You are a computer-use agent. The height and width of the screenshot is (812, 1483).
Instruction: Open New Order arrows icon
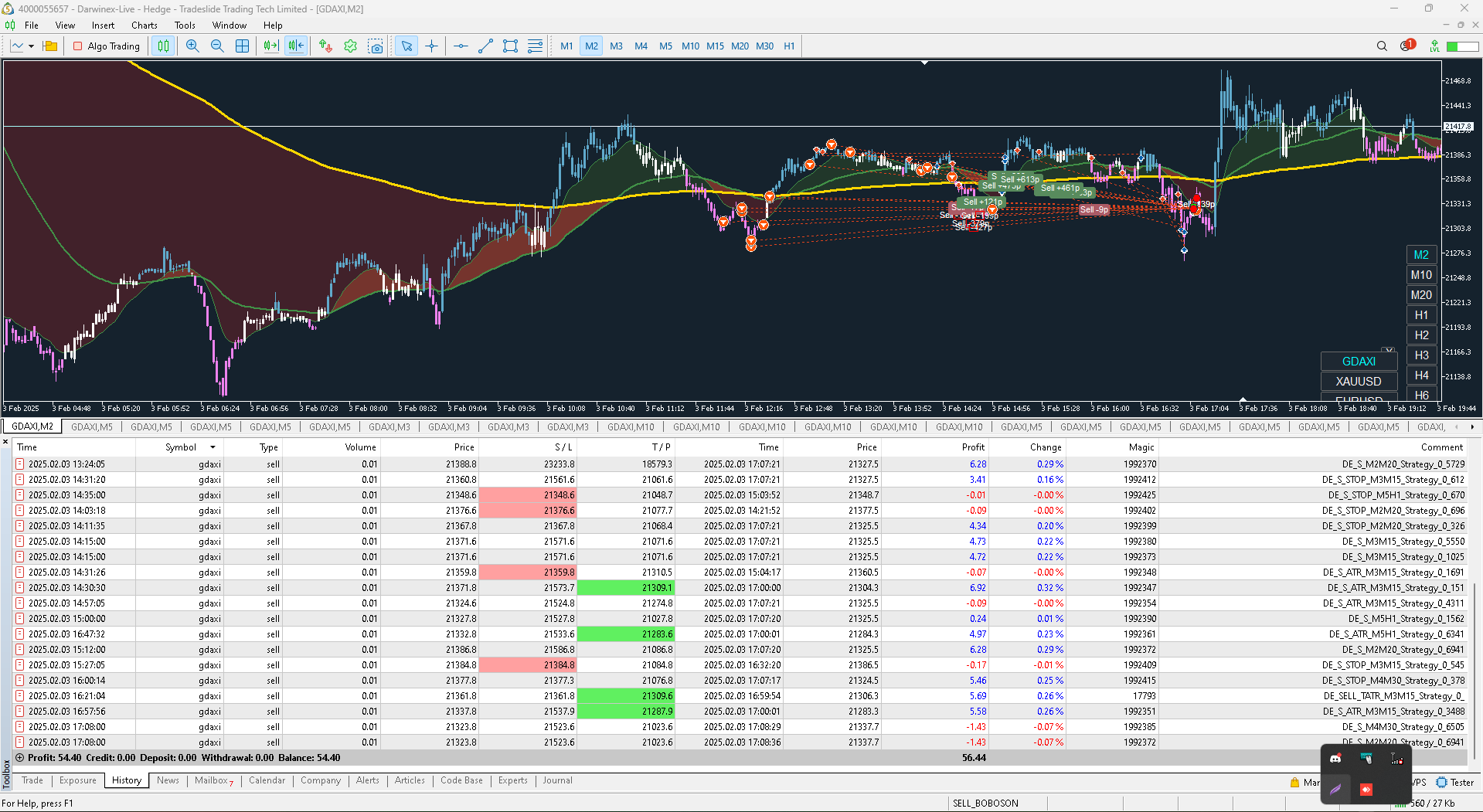coord(325,46)
